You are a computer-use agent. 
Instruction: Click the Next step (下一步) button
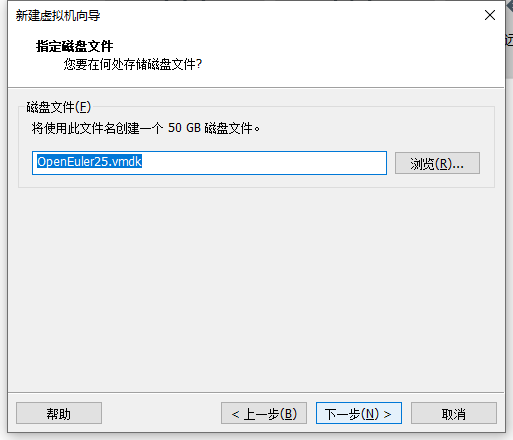[x=359, y=413]
